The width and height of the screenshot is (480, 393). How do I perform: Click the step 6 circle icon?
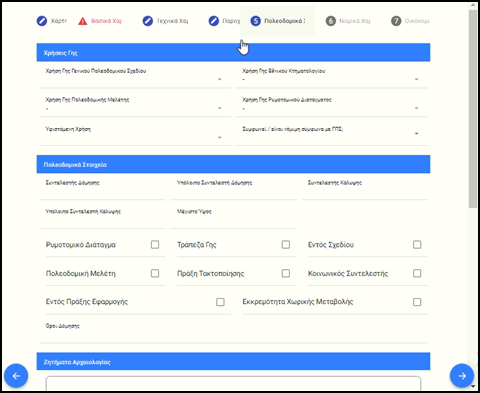point(331,21)
